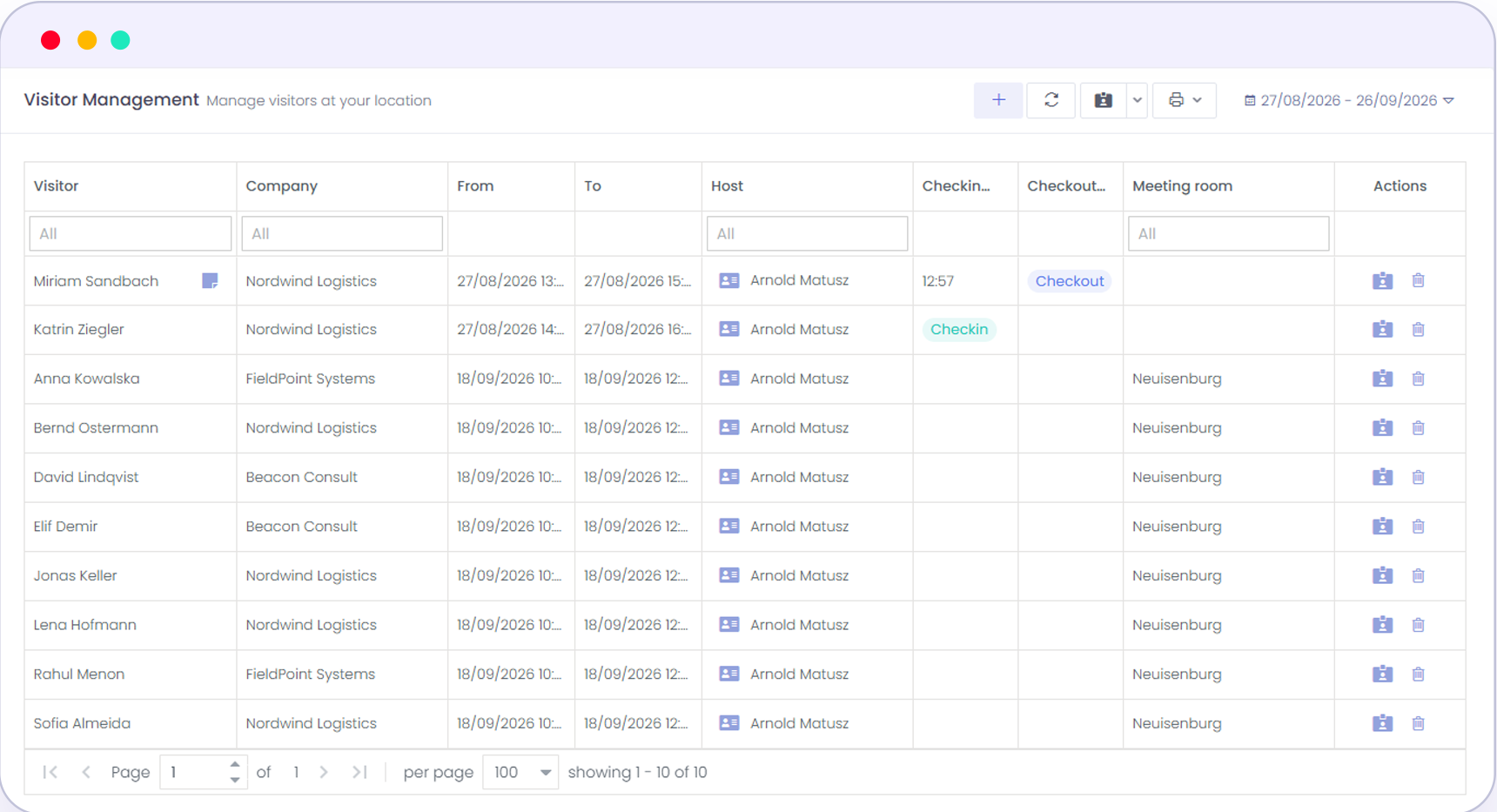The height and width of the screenshot is (812, 1497).
Task: Decrease page number with stepper down arrow
Action: point(235,779)
